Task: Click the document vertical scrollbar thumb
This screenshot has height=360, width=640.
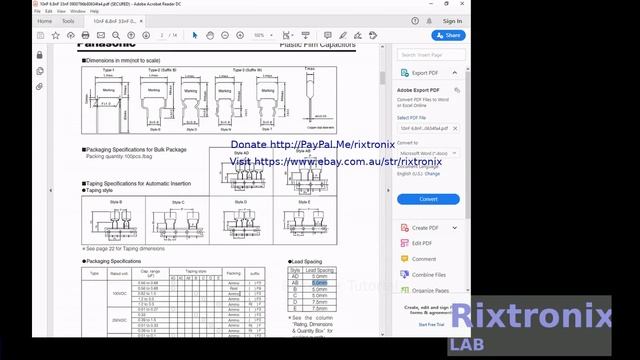Action: pos(382,78)
